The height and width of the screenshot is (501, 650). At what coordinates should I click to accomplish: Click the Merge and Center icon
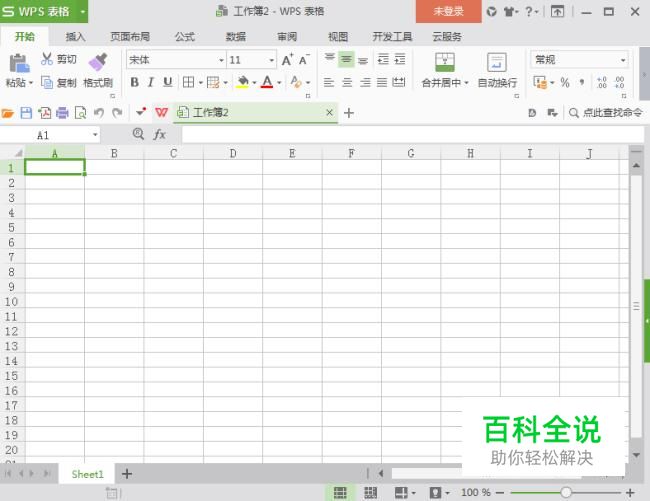pos(445,63)
